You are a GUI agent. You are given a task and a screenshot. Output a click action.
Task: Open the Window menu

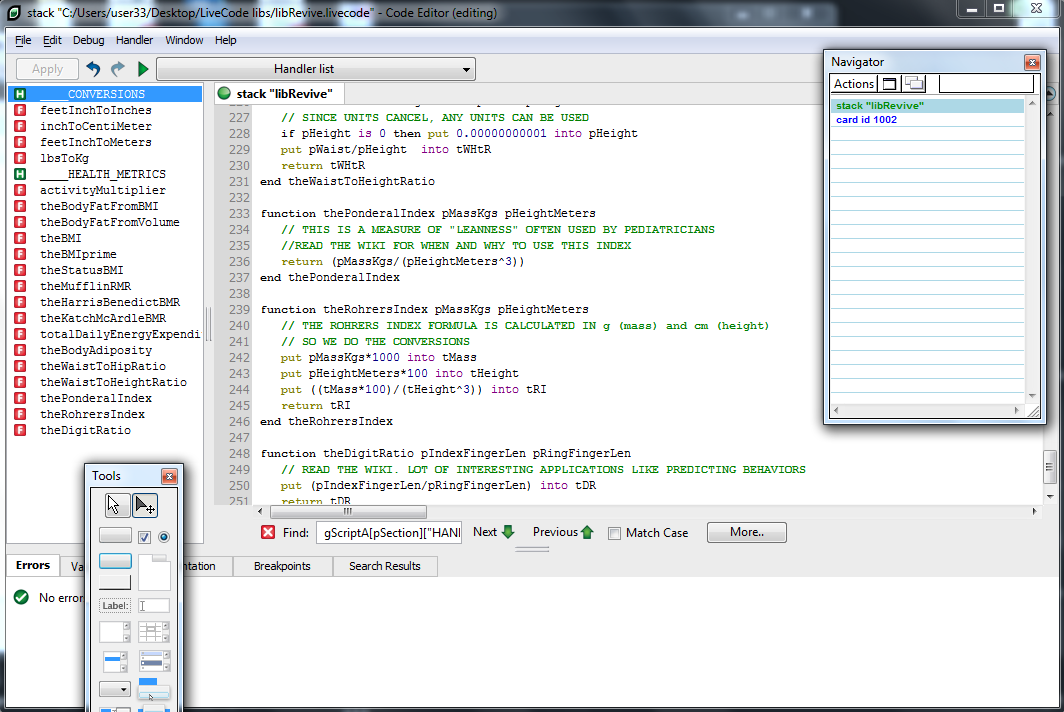(x=184, y=40)
